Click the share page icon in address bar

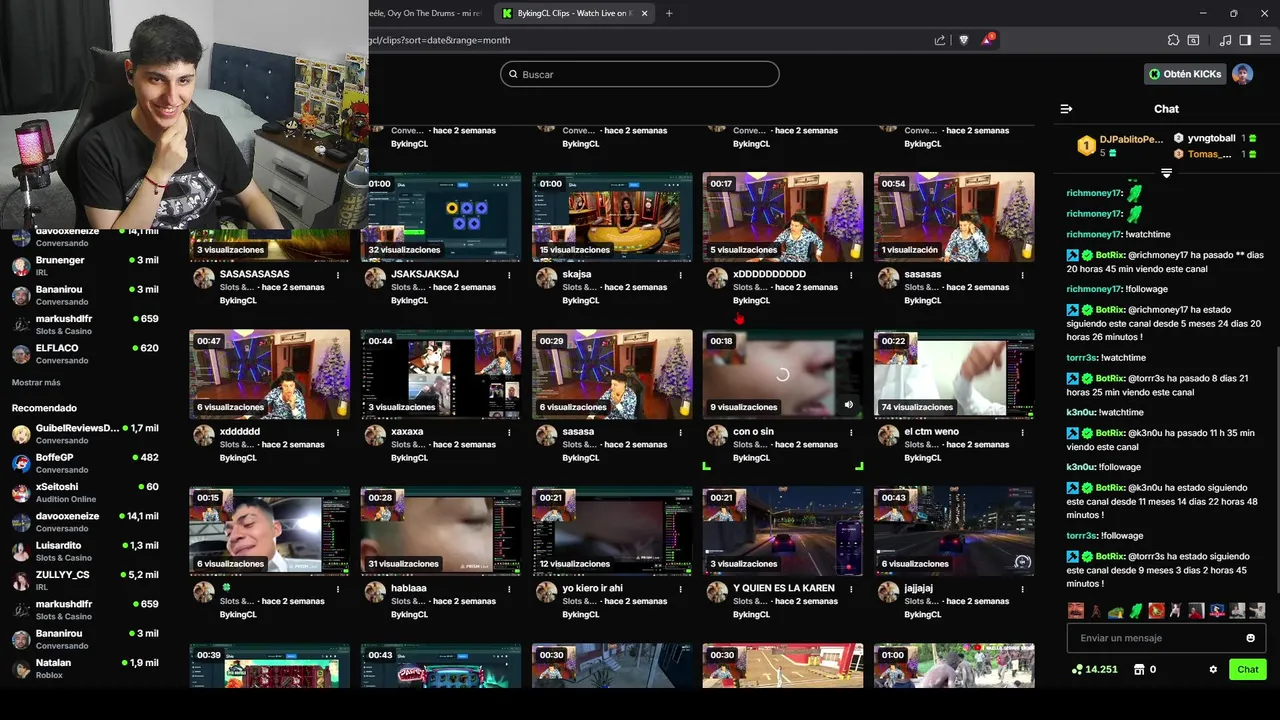click(x=940, y=40)
